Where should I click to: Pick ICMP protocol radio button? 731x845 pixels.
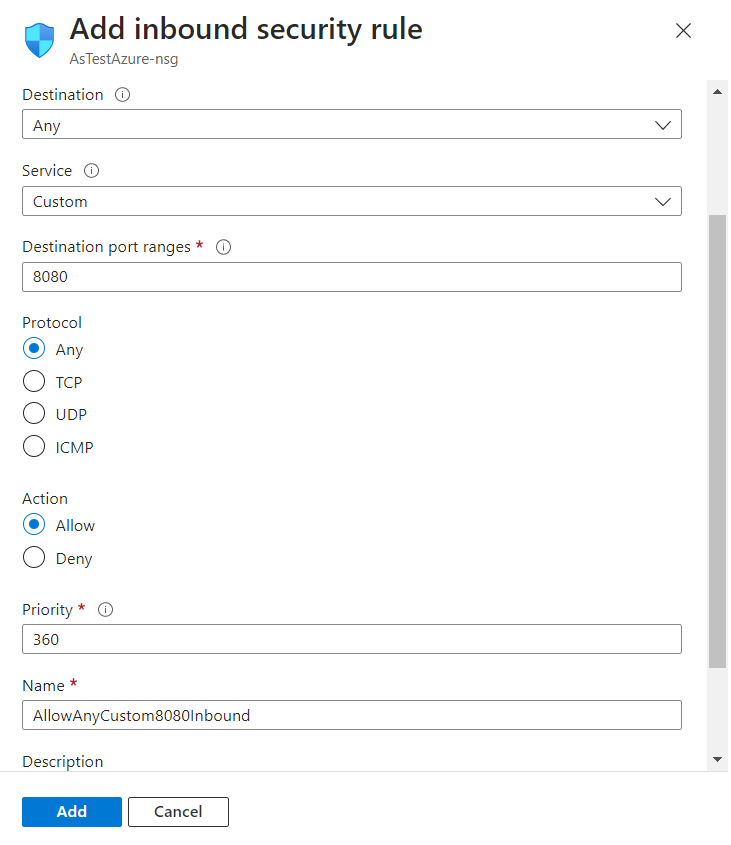34,447
